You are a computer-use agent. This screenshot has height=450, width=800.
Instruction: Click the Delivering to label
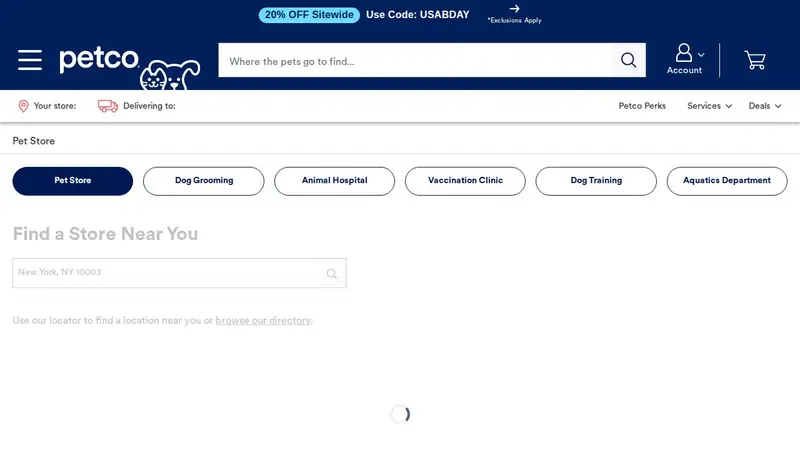click(x=149, y=106)
